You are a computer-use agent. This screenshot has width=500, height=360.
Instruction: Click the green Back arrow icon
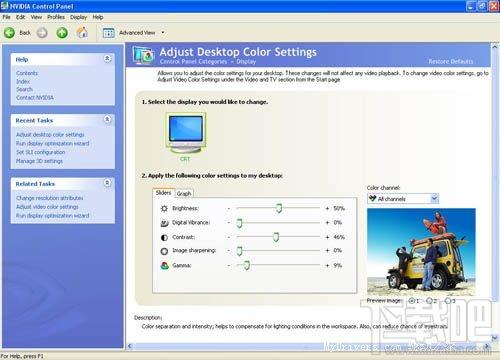pos(9,33)
